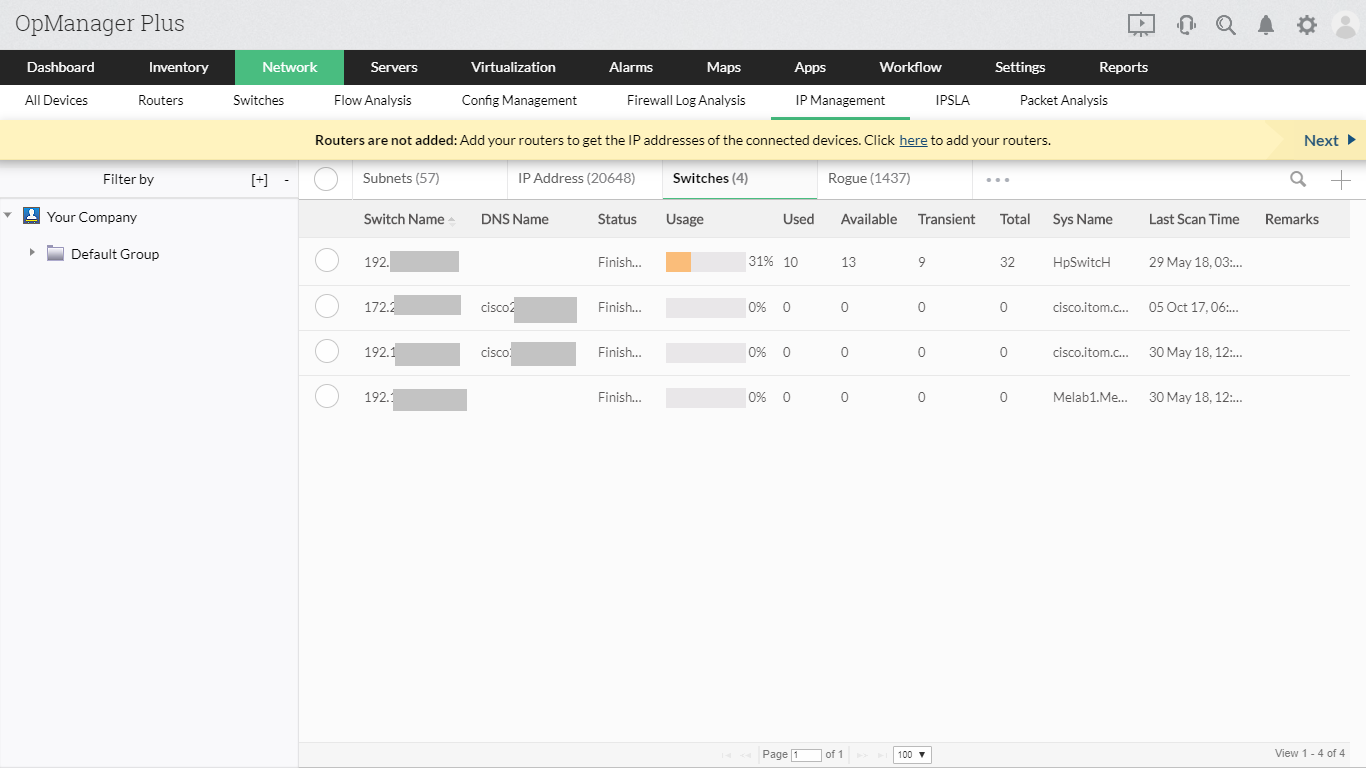Open the rows-per-page dropdown showing 100
This screenshot has width=1366, height=768.
(x=912, y=755)
